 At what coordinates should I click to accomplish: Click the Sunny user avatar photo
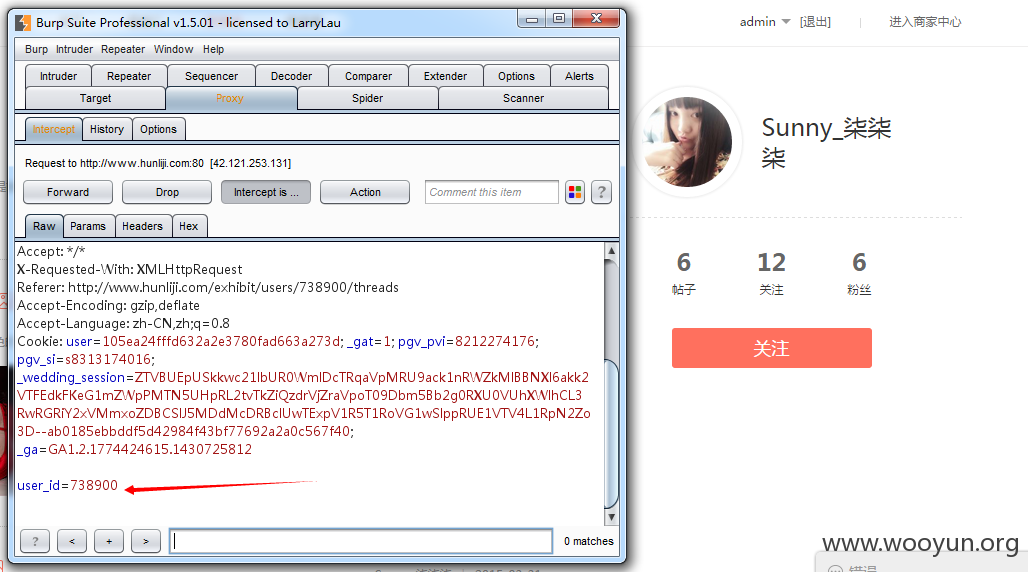pos(688,142)
